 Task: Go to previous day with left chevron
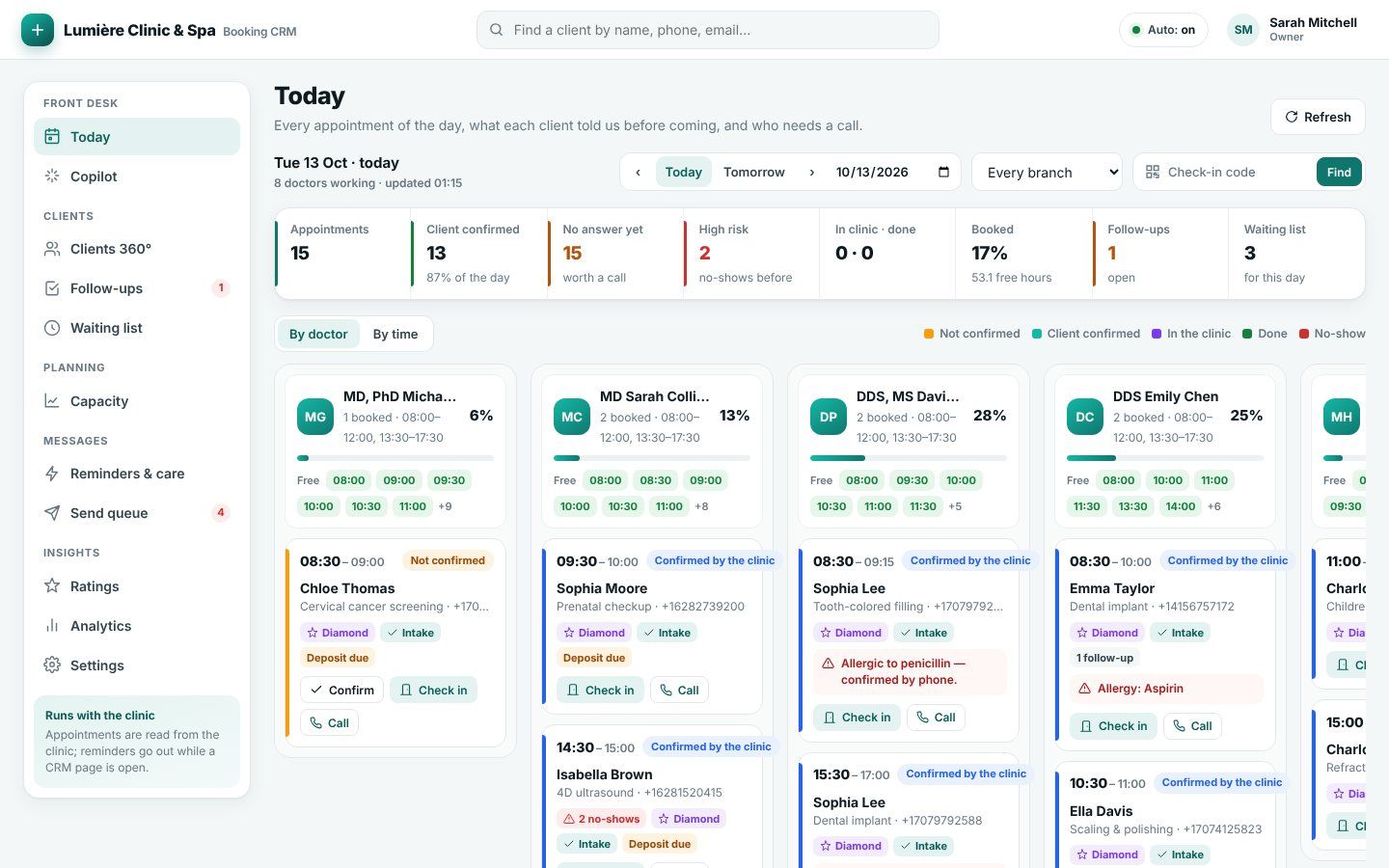point(638,173)
